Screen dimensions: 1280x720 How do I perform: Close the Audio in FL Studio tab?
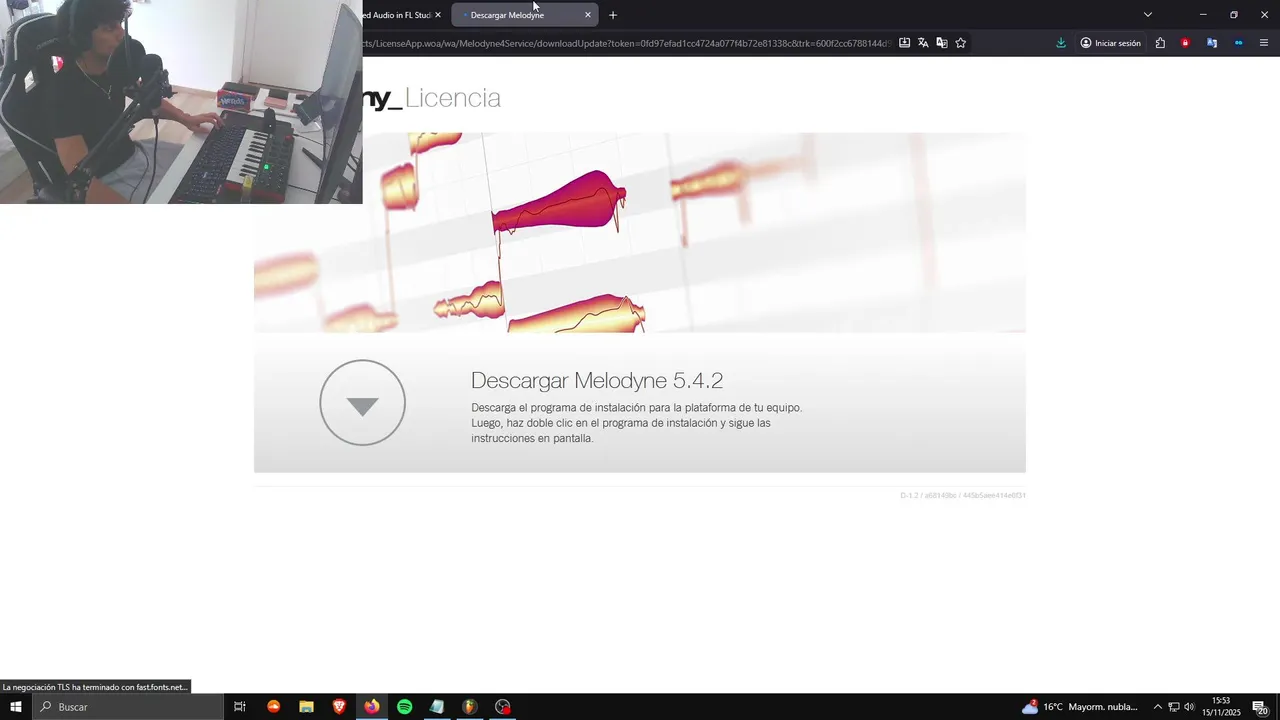tap(438, 15)
